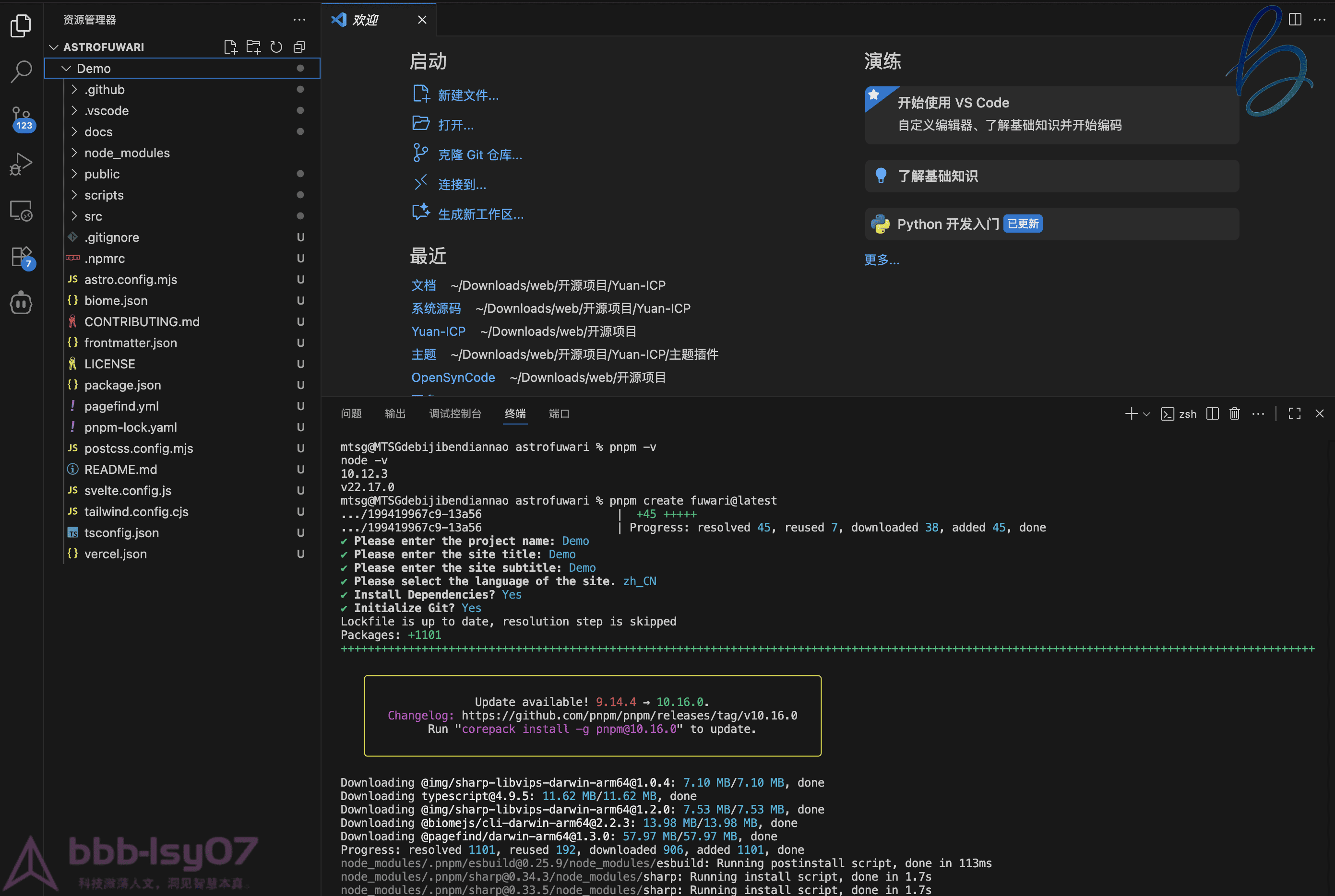The height and width of the screenshot is (896, 1335).
Task: Expand the src folder
Action: (x=93, y=216)
